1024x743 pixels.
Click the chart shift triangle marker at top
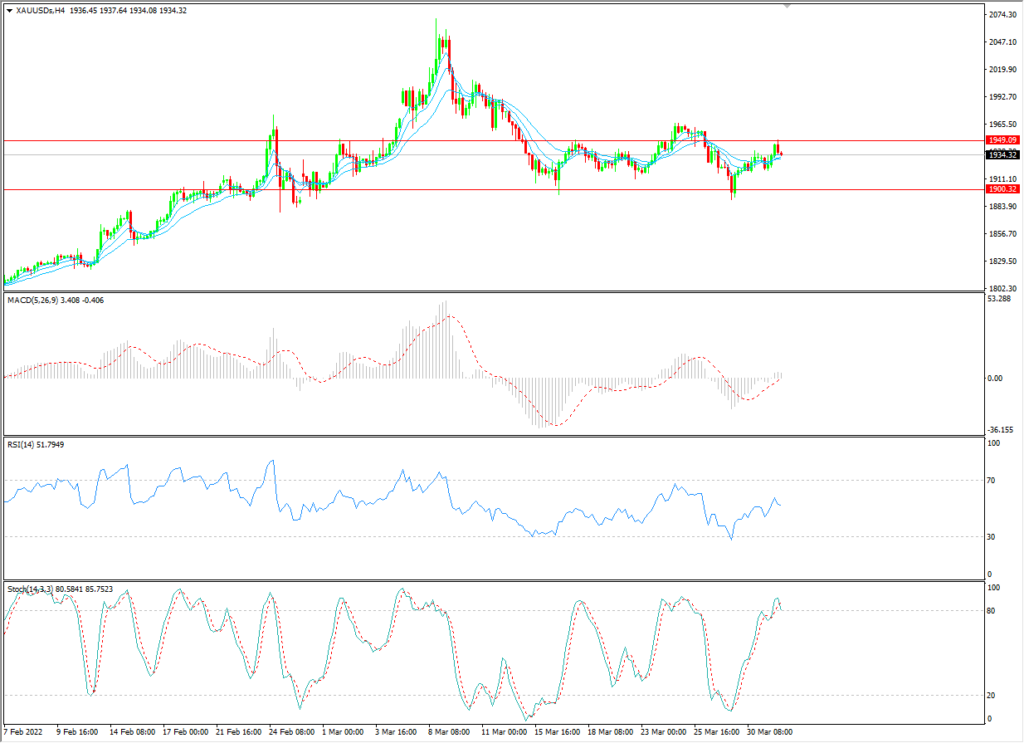pos(787,6)
